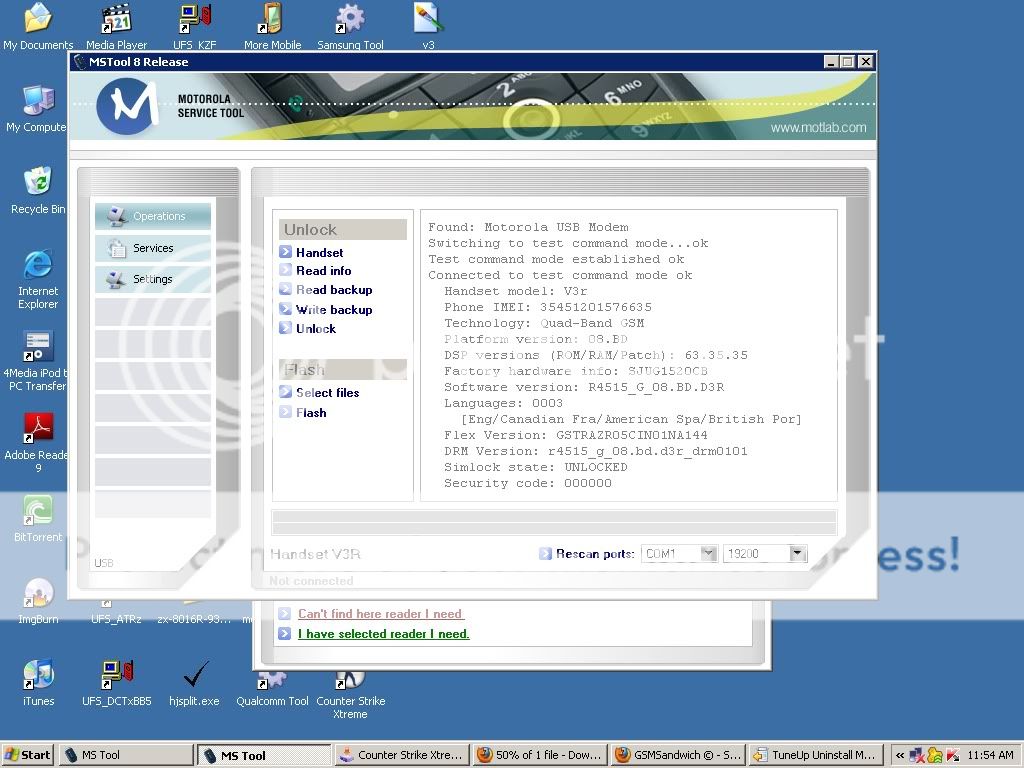Select Read backup action

click(x=333, y=290)
